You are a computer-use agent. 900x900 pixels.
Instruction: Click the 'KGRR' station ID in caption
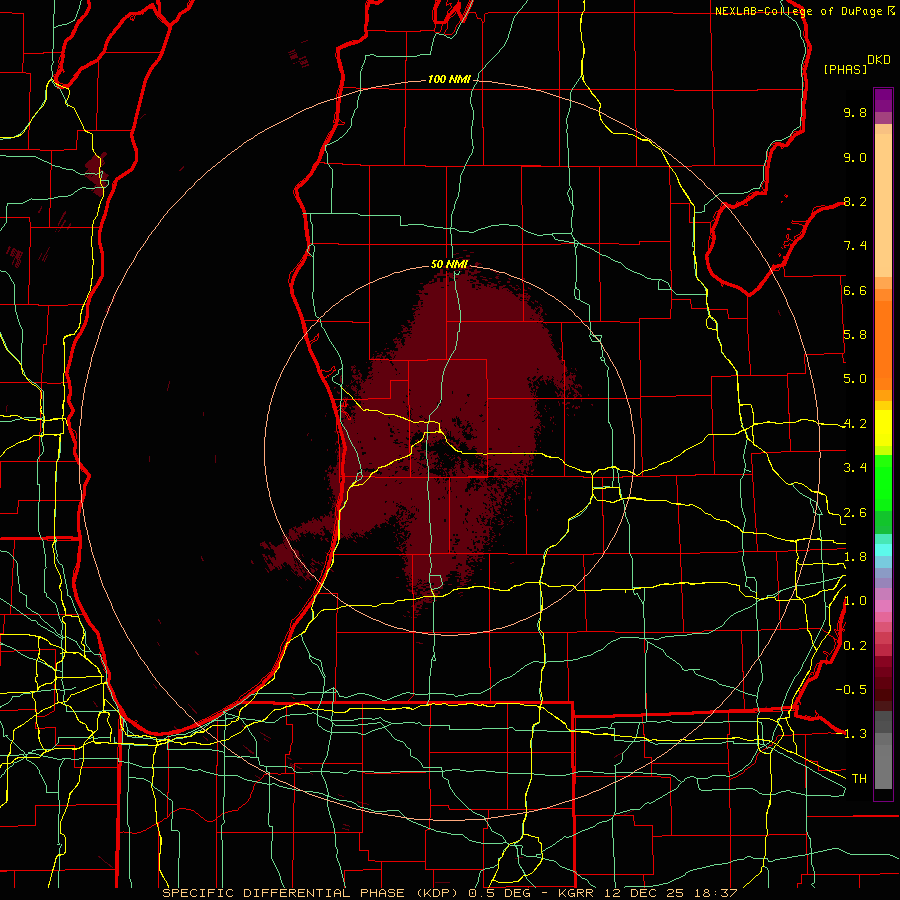pyautogui.click(x=577, y=893)
